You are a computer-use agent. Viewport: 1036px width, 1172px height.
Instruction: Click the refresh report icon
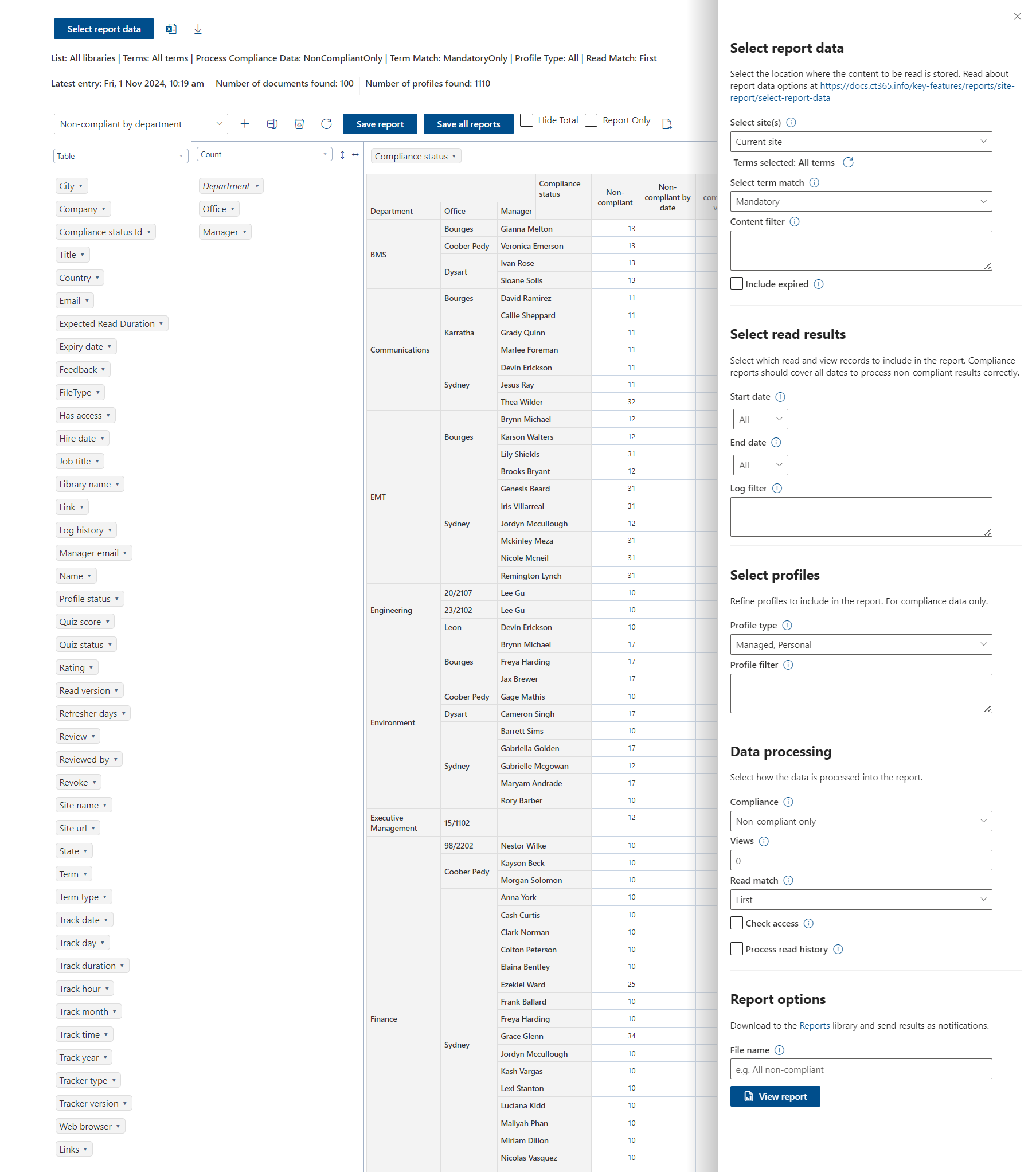click(x=326, y=124)
